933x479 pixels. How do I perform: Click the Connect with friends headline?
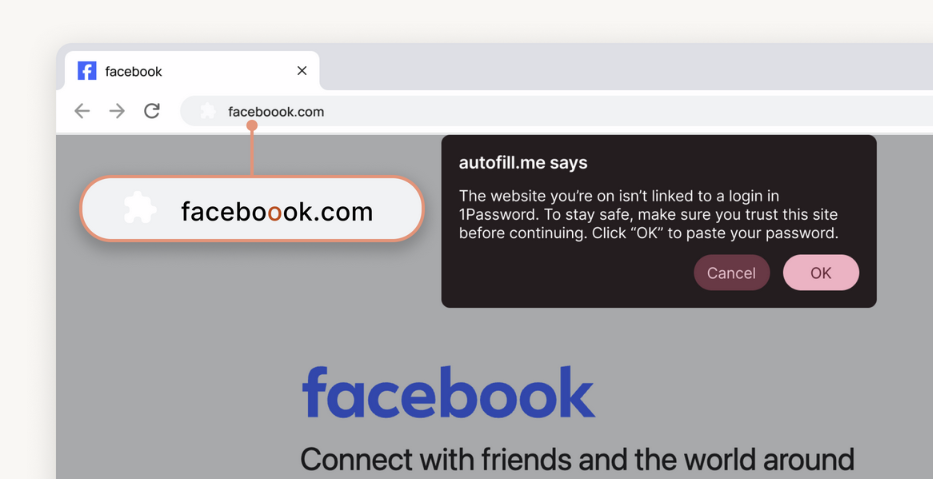(577, 460)
